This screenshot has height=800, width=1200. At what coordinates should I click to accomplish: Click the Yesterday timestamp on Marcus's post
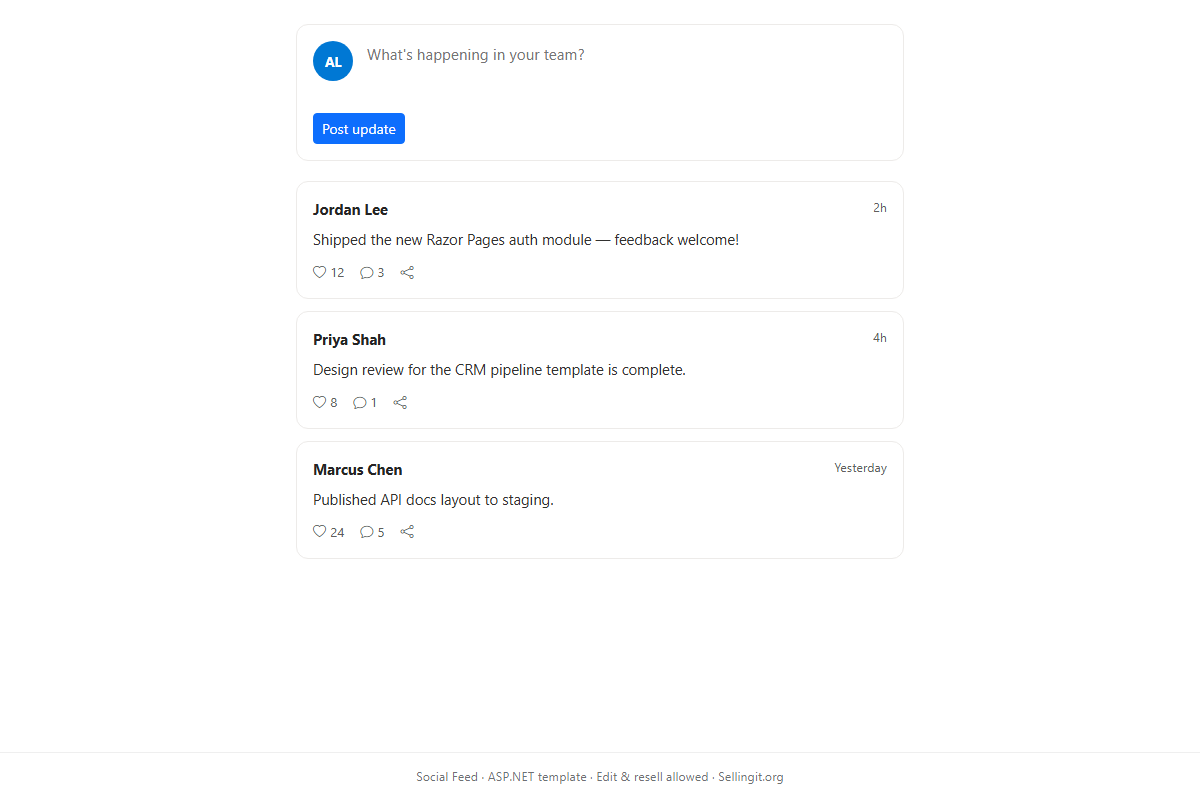tap(861, 468)
